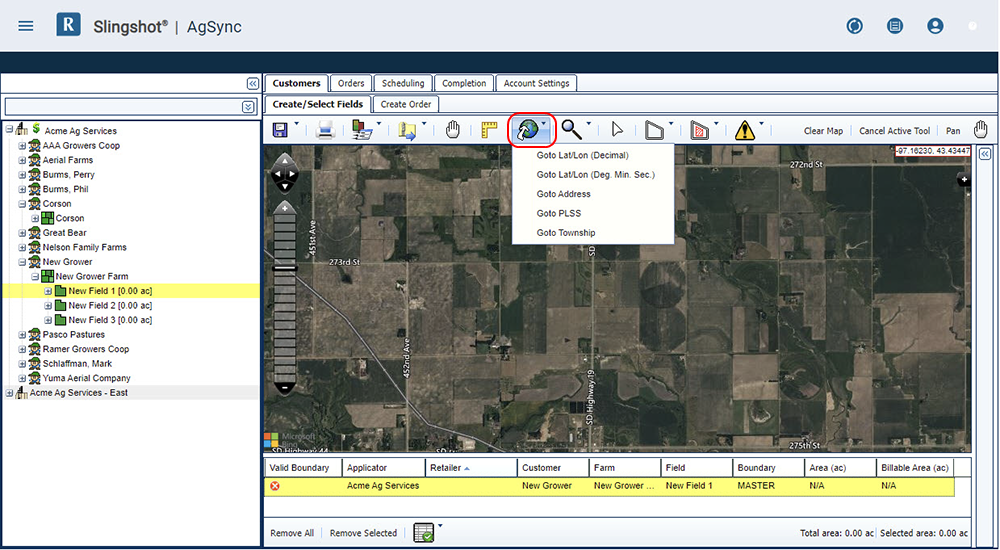Switch to the Completion tab
1000x550 pixels.
[x=464, y=84]
